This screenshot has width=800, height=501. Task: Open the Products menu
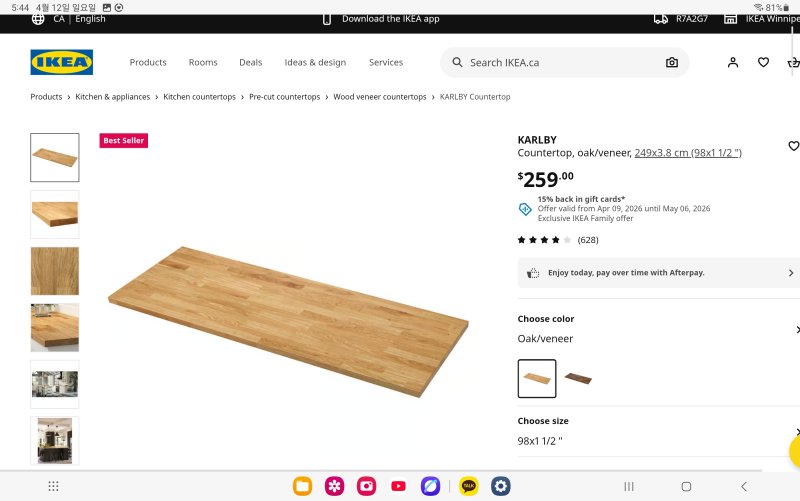click(148, 62)
